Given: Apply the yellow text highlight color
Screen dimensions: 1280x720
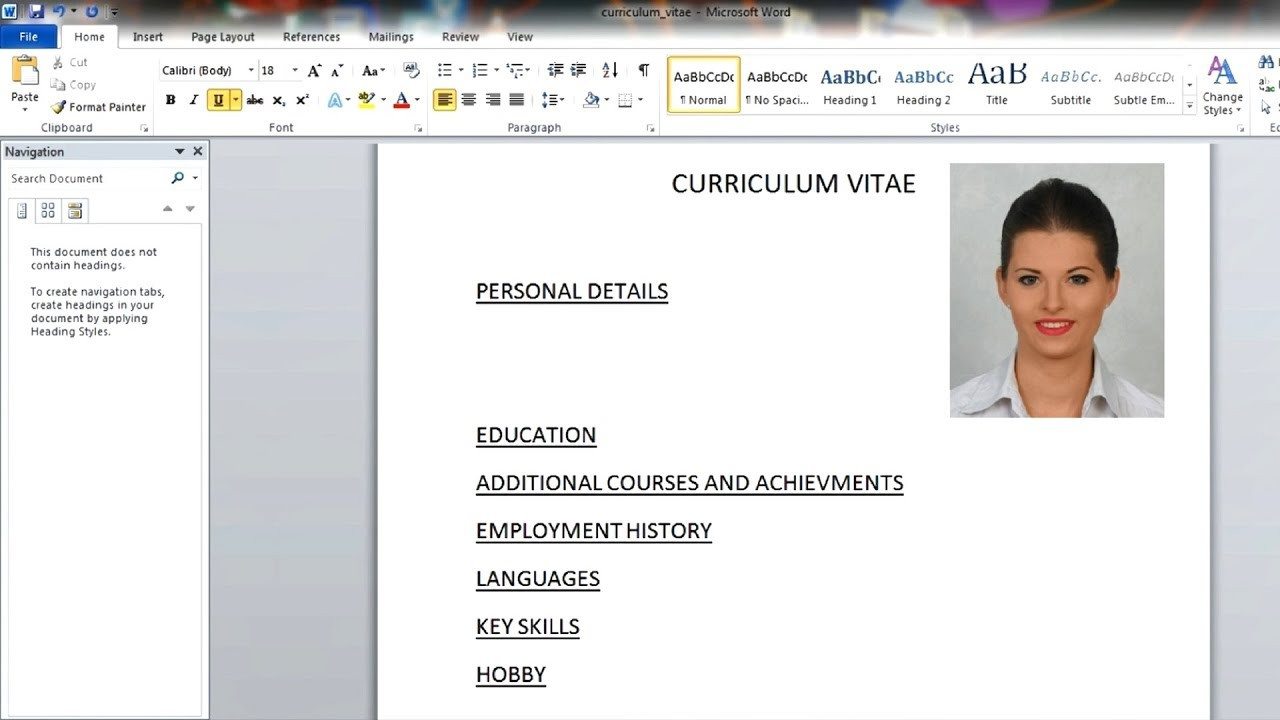Looking at the screenshot, I should pos(364,100).
